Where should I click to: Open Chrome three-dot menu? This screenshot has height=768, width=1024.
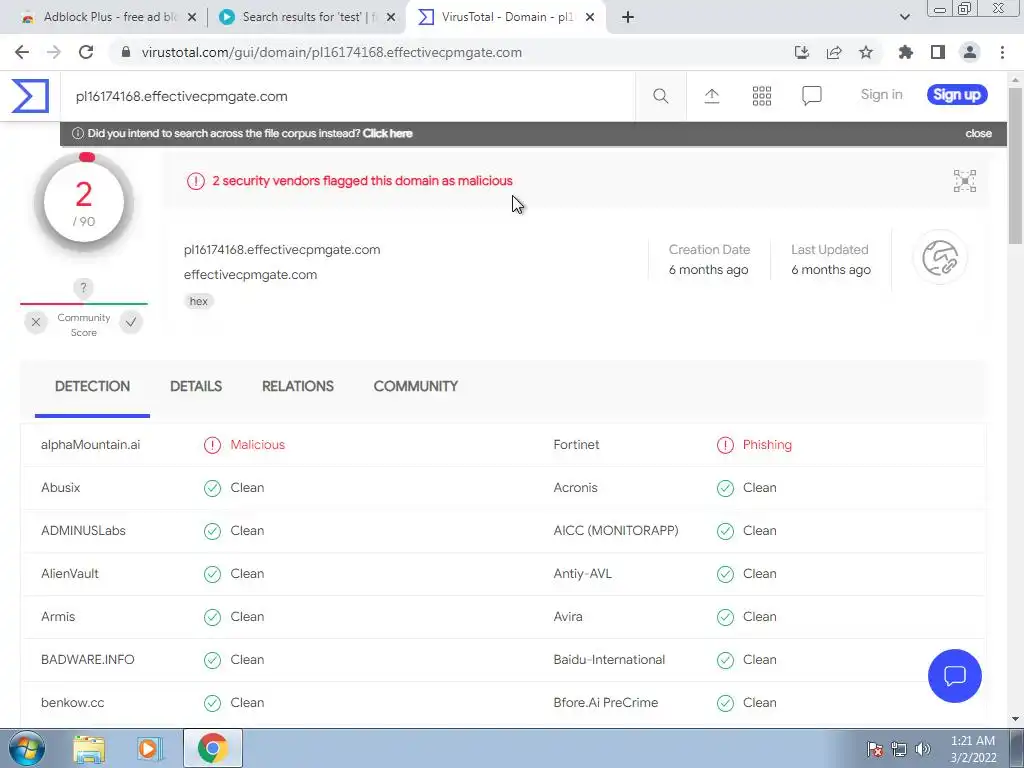1002,52
